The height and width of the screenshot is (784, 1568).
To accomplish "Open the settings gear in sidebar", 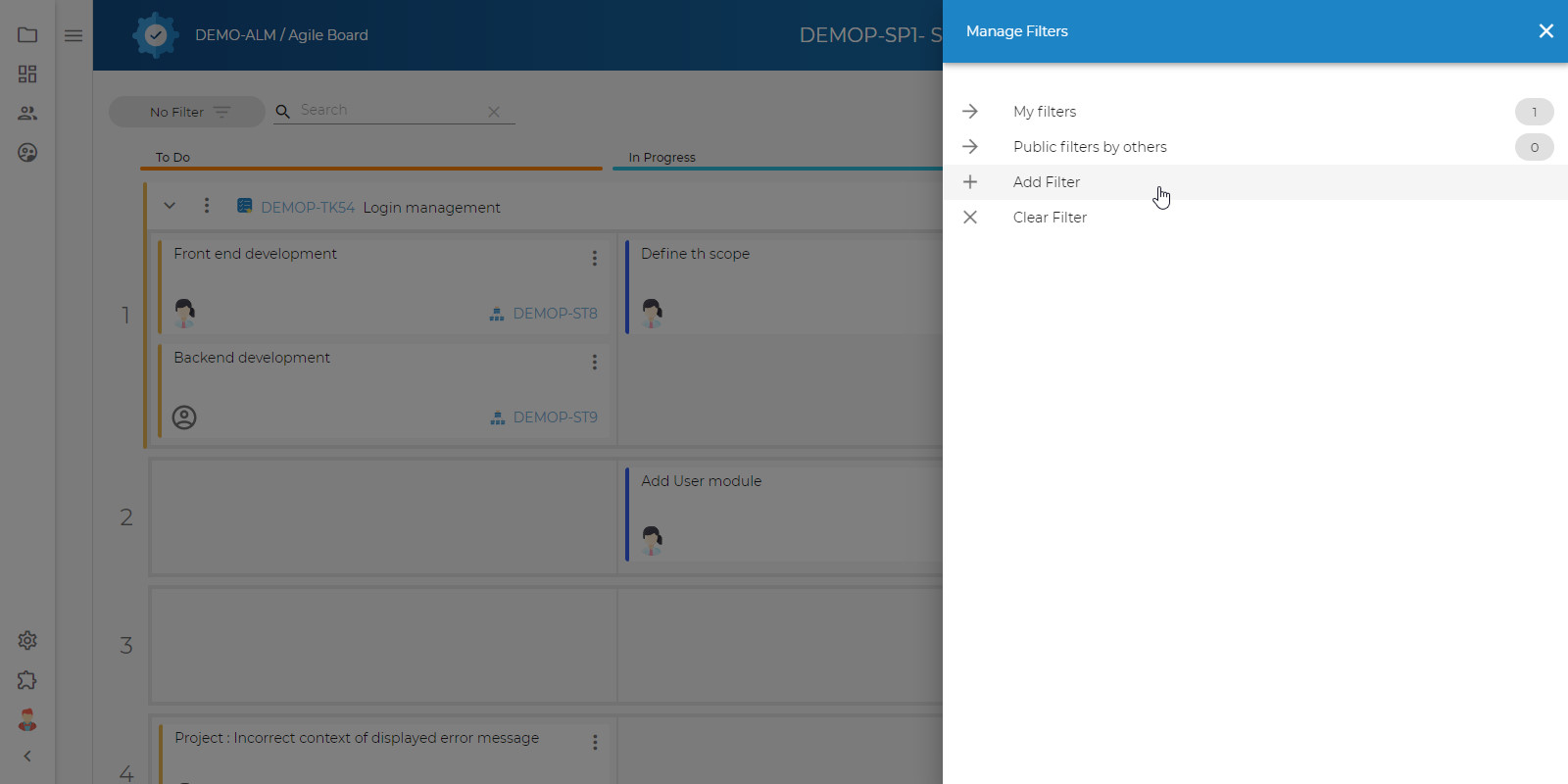I will (x=27, y=640).
